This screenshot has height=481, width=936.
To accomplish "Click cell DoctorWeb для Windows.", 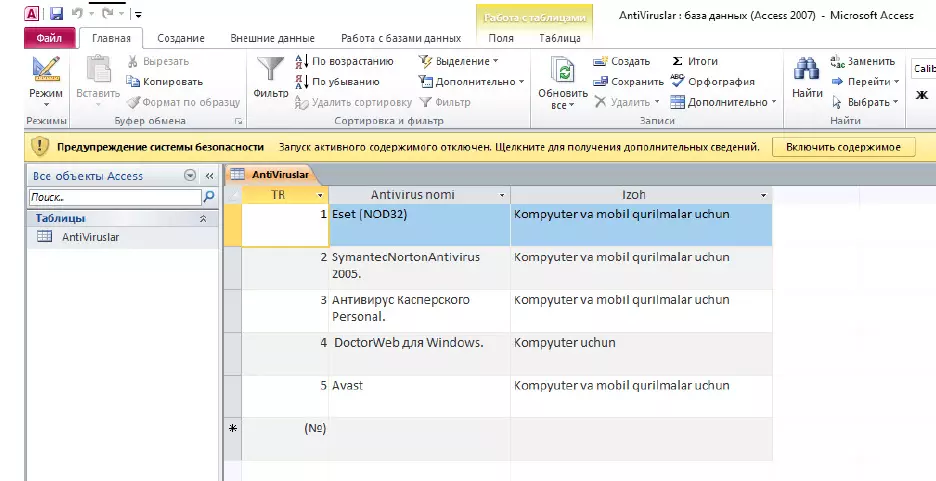I will tap(419, 354).
